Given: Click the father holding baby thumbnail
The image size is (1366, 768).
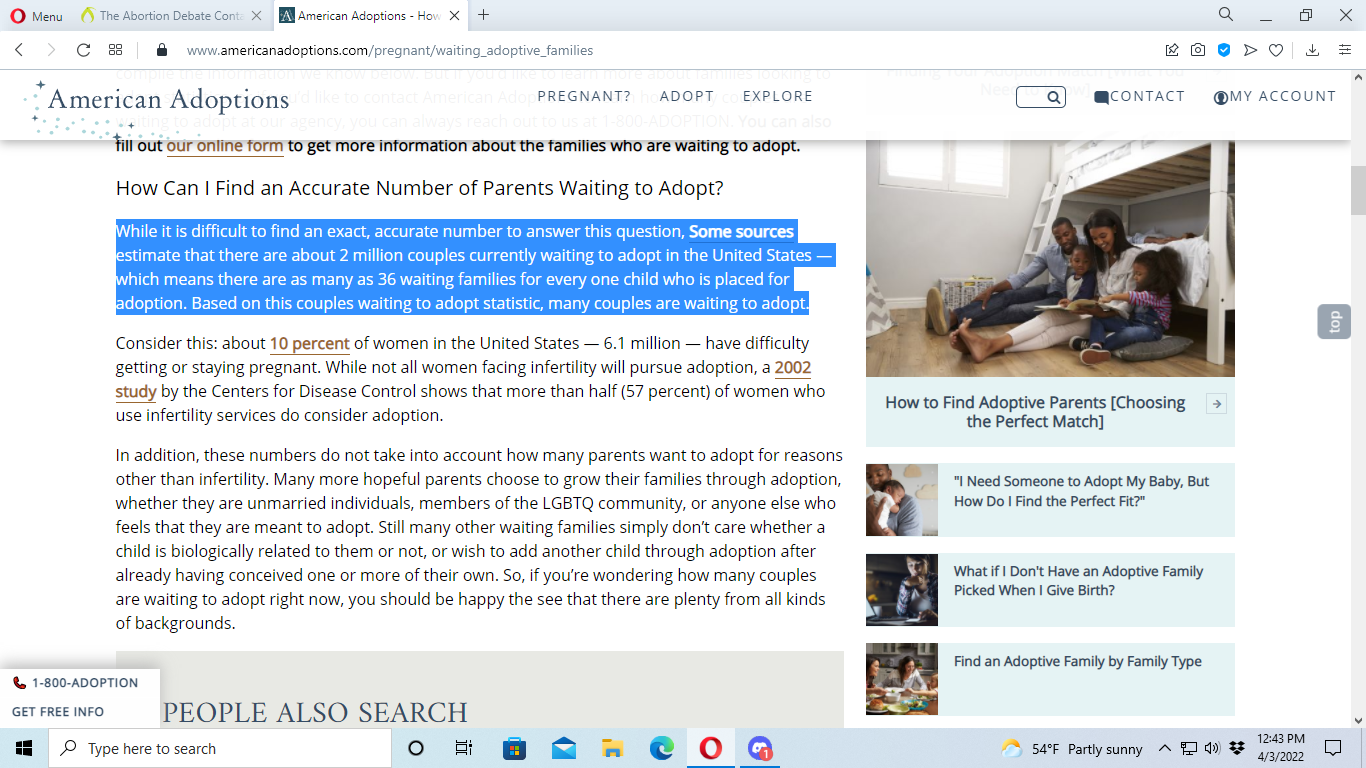Looking at the screenshot, I should (x=902, y=500).
